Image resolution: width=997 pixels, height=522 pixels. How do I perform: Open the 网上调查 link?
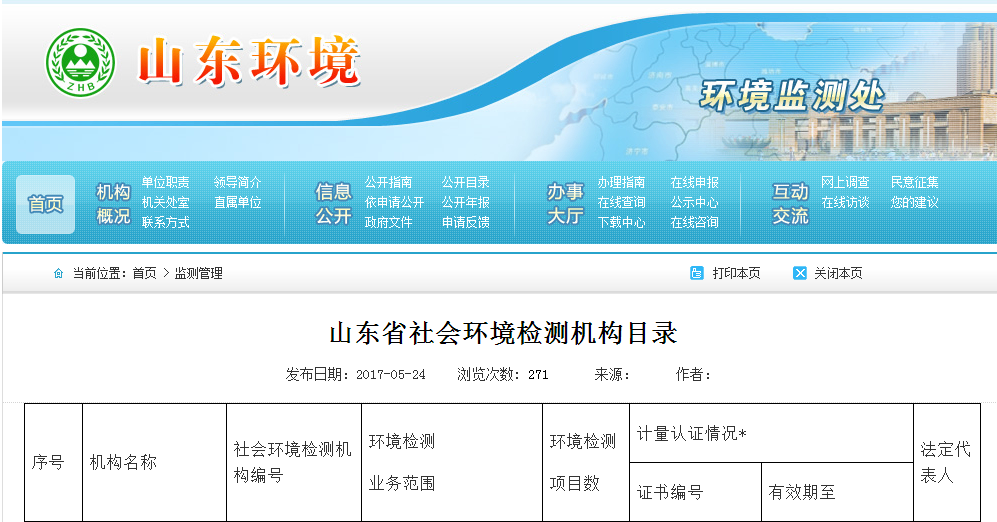click(845, 182)
